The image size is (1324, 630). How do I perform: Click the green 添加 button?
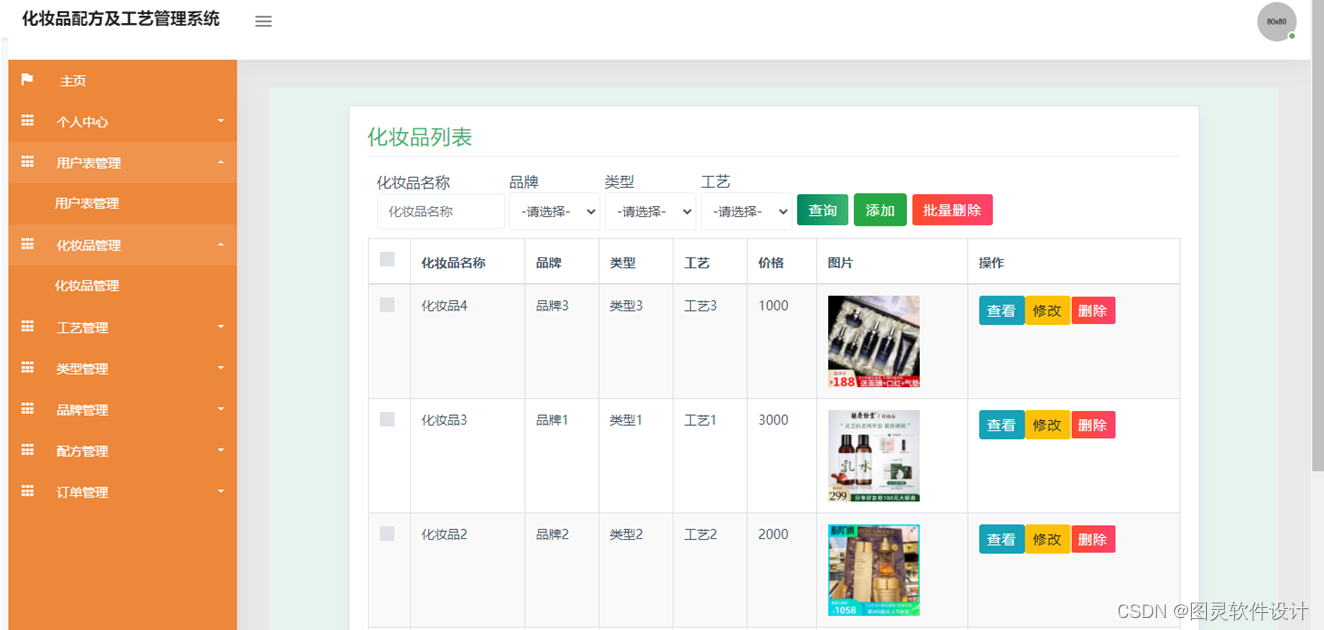tap(880, 210)
